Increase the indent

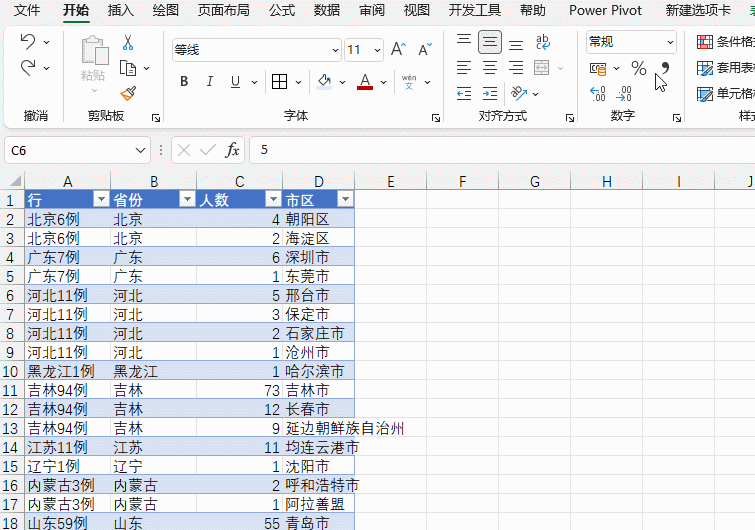click(490, 93)
